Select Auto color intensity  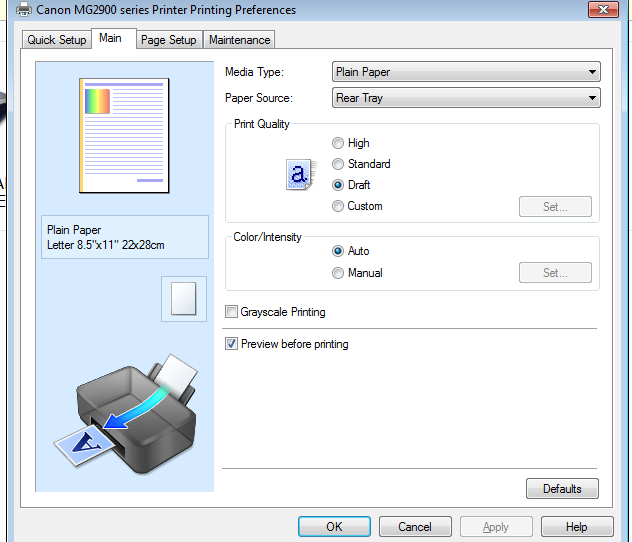click(x=338, y=251)
